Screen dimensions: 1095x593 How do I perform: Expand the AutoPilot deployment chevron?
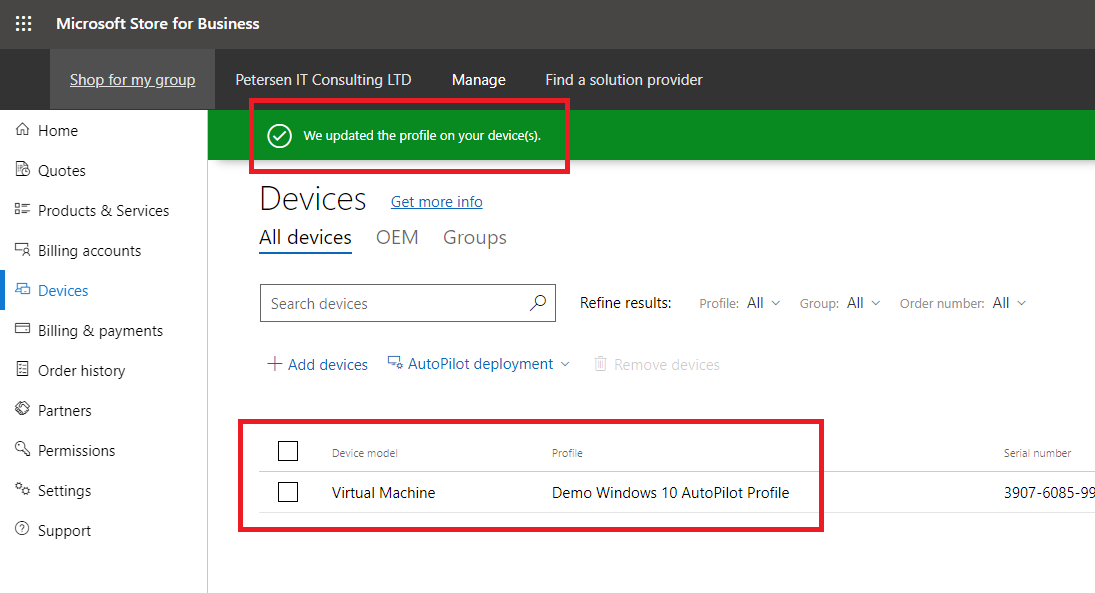565,365
